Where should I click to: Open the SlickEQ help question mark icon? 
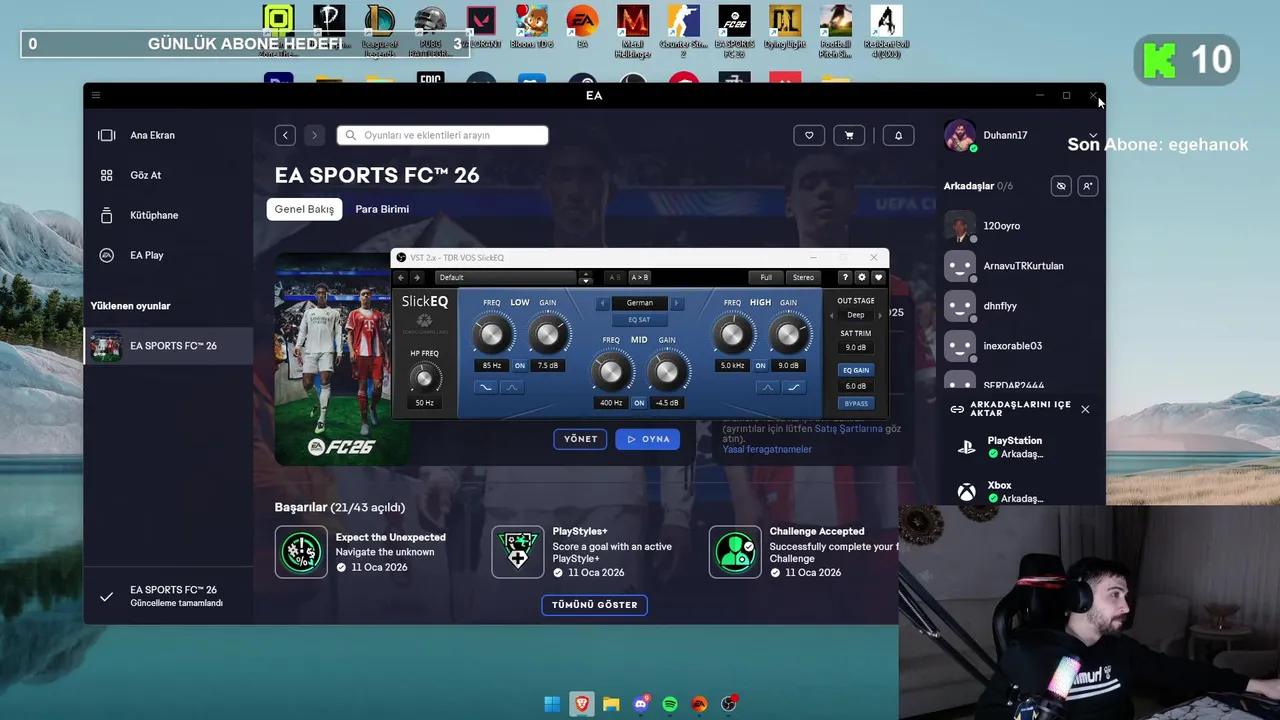click(845, 277)
